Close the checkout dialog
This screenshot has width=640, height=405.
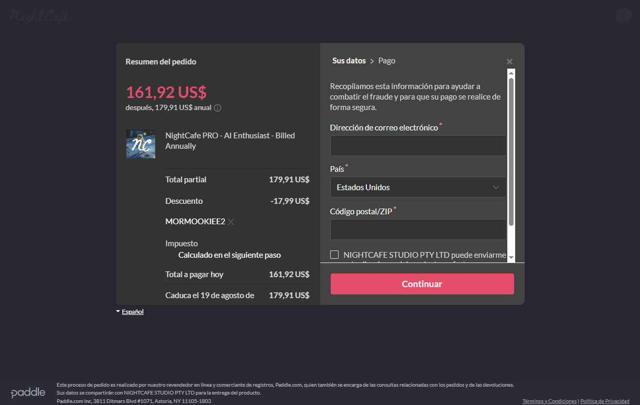point(509,61)
